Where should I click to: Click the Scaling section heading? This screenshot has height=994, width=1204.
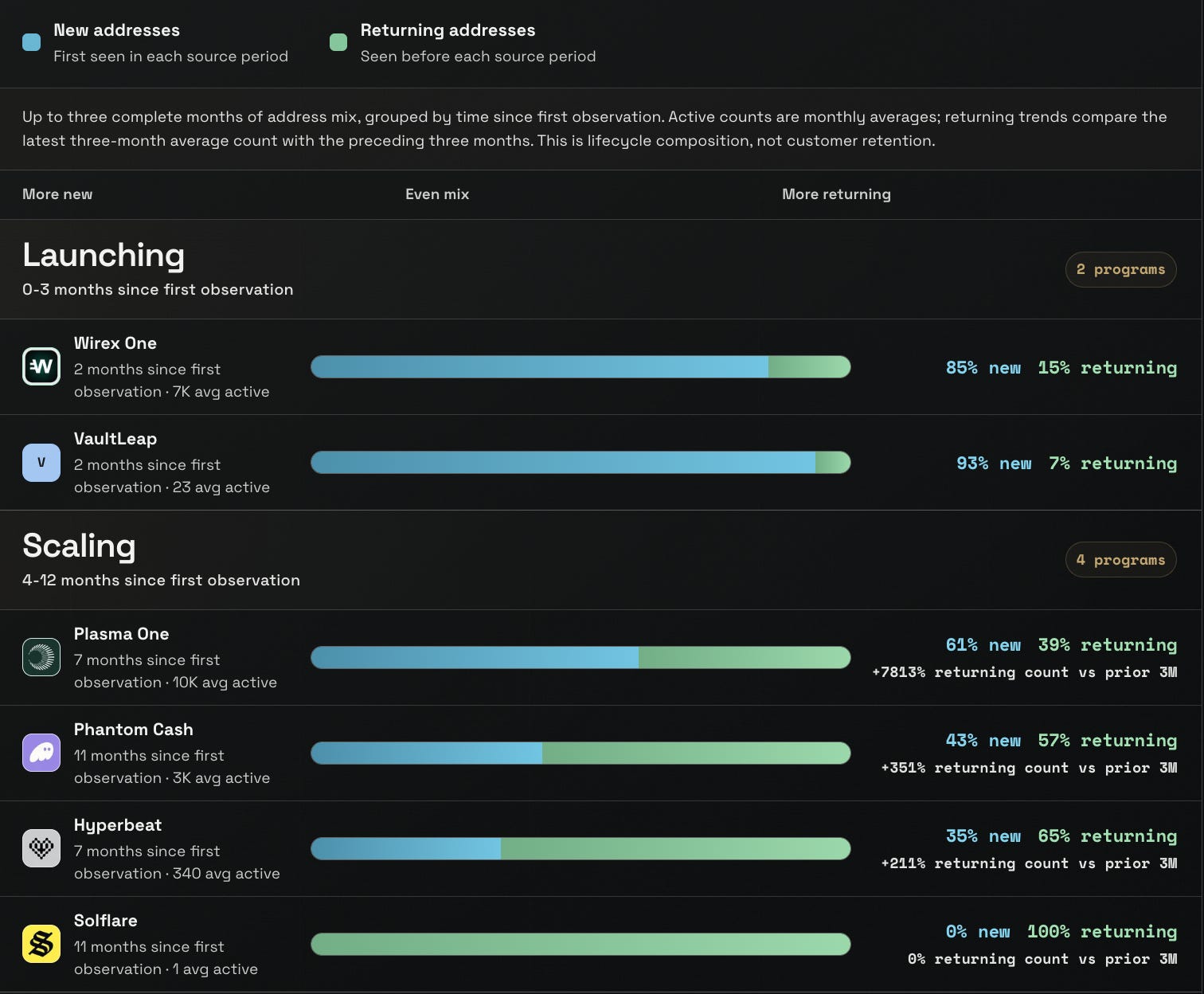tap(79, 546)
